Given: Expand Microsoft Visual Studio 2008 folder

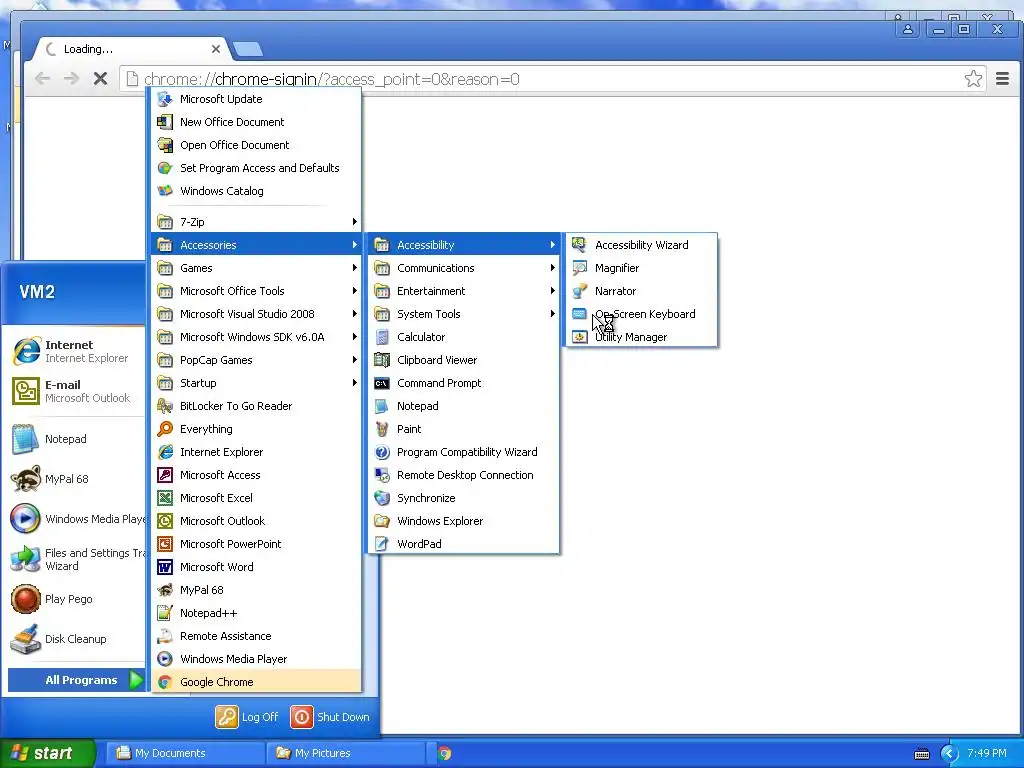Looking at the screenshot, I should coord(256,314).
